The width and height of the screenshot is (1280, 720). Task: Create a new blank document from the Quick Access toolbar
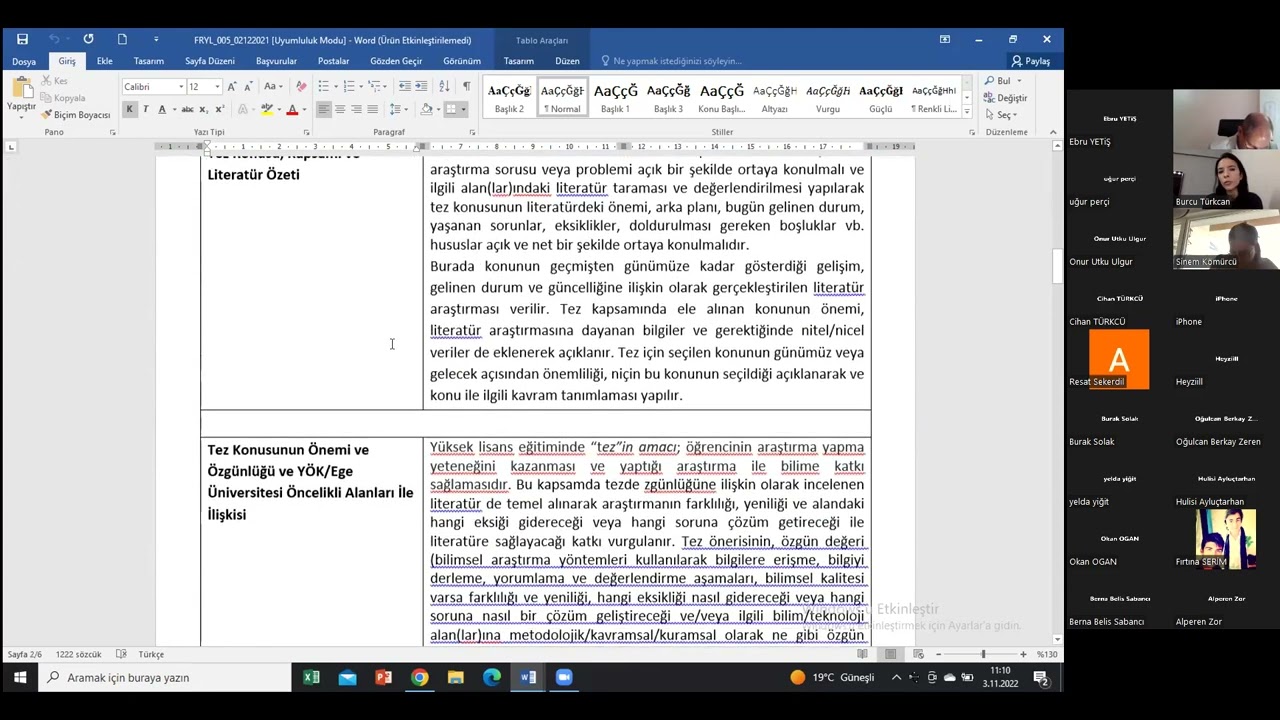coord(122,39)
